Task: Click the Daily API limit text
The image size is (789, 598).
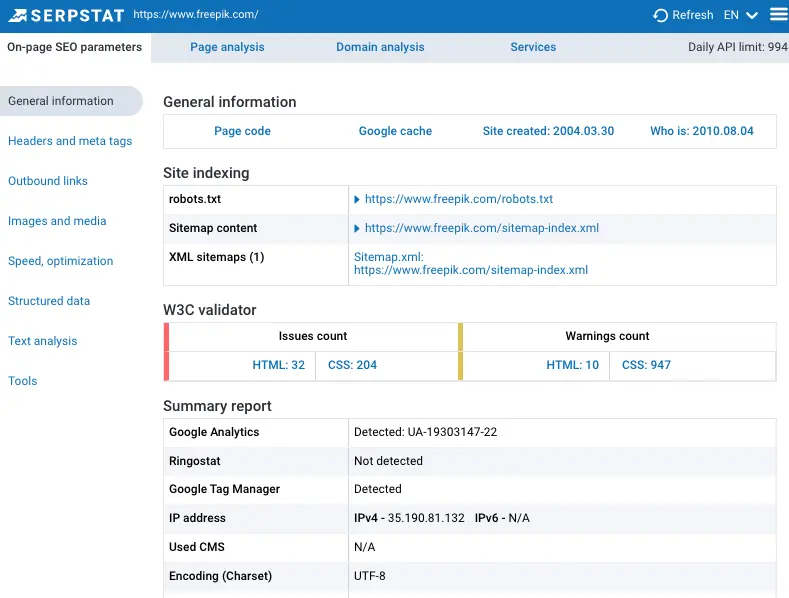Action: pyautogui.click(x=738, y=47)
